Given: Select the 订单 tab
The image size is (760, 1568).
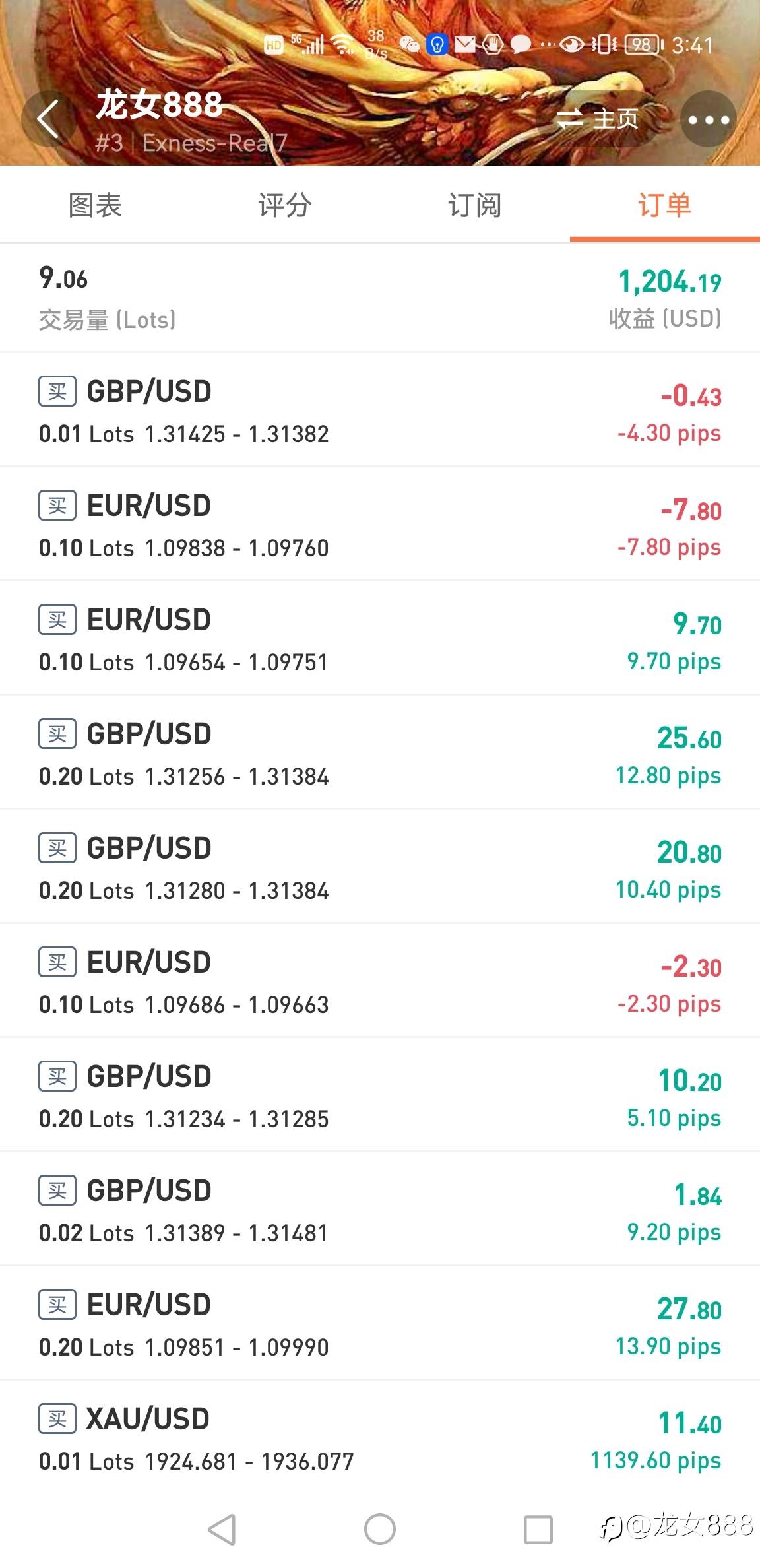Looking at the screenshot, I should coord(664,205).
